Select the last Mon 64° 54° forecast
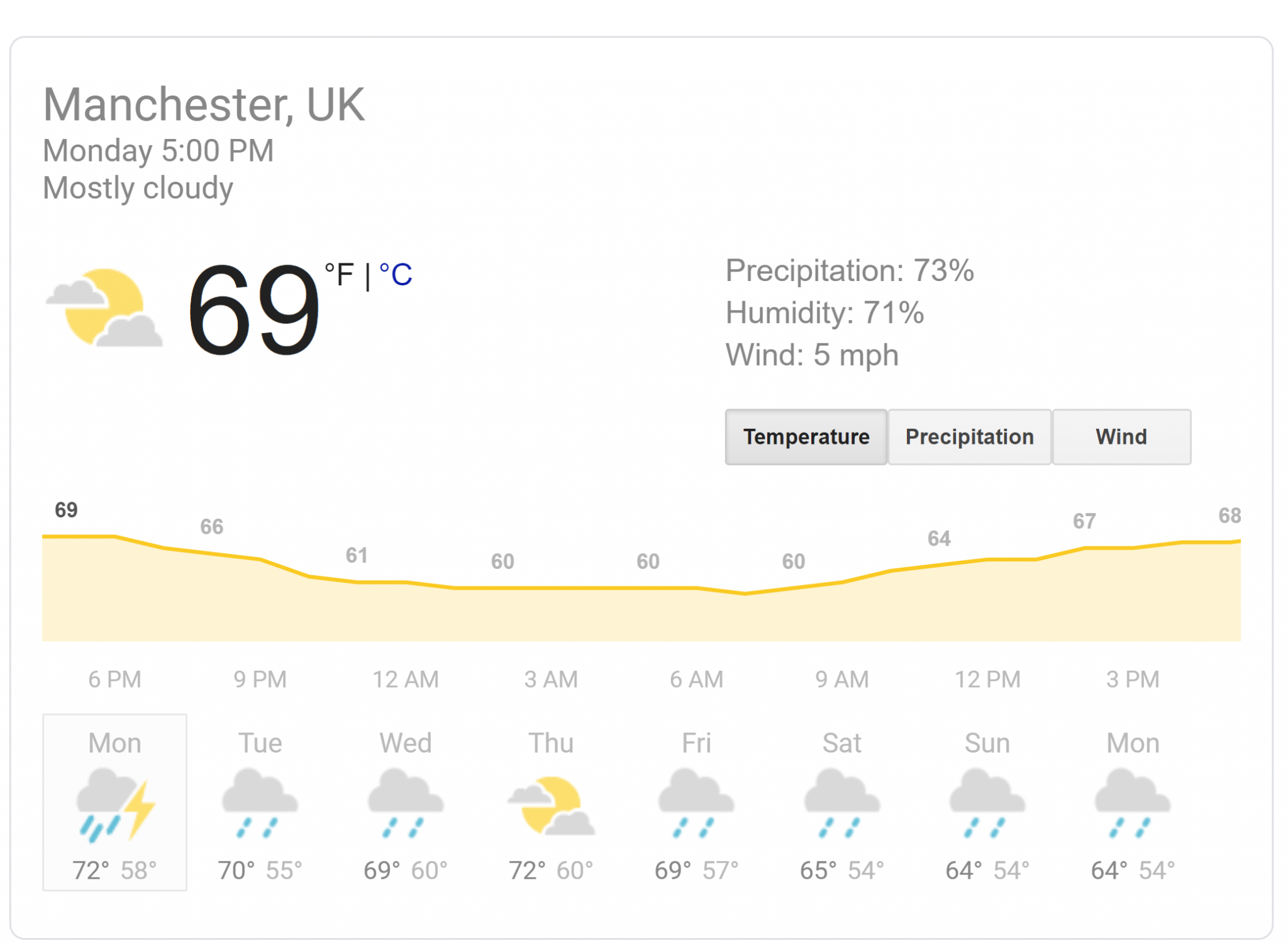 tap(1133, 803)
